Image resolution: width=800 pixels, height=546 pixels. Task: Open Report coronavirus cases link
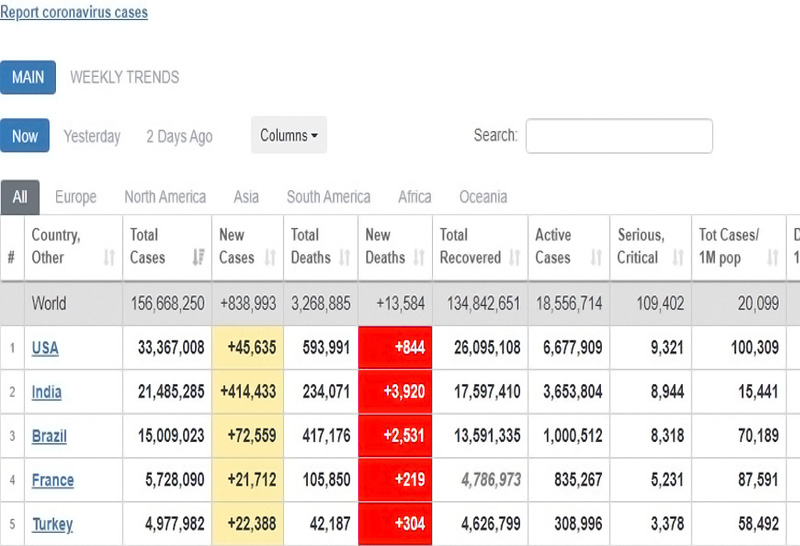74,13
